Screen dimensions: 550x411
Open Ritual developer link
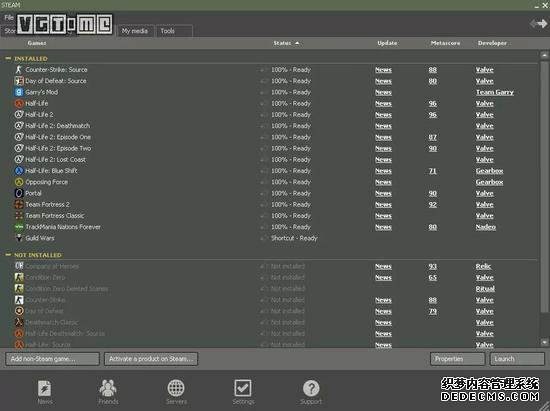[485, 288]
